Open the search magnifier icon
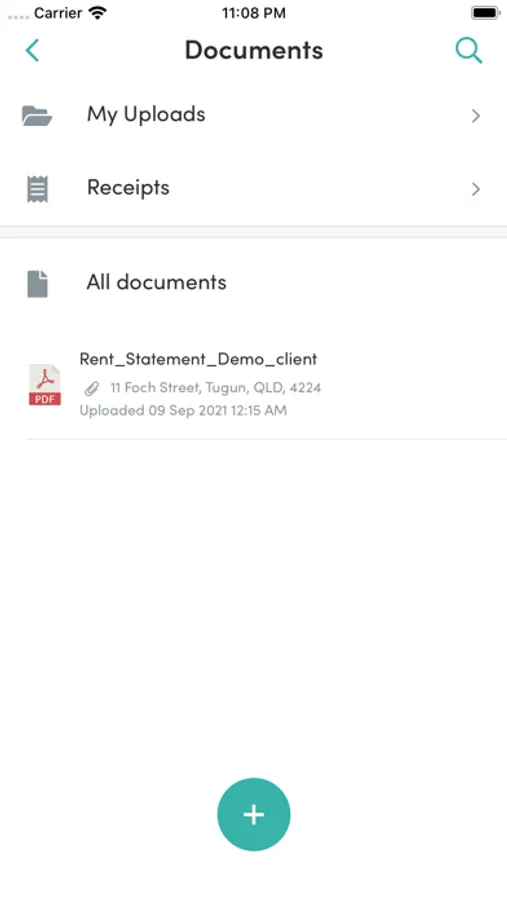The image size is (507, 900). coord(469,51)
